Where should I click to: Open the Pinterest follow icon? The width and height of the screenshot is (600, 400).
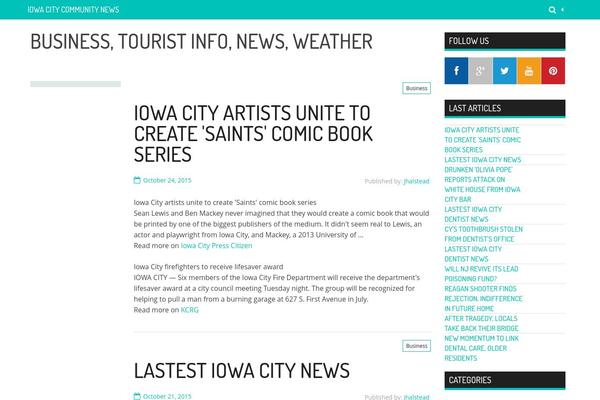[x=553, y=71]
